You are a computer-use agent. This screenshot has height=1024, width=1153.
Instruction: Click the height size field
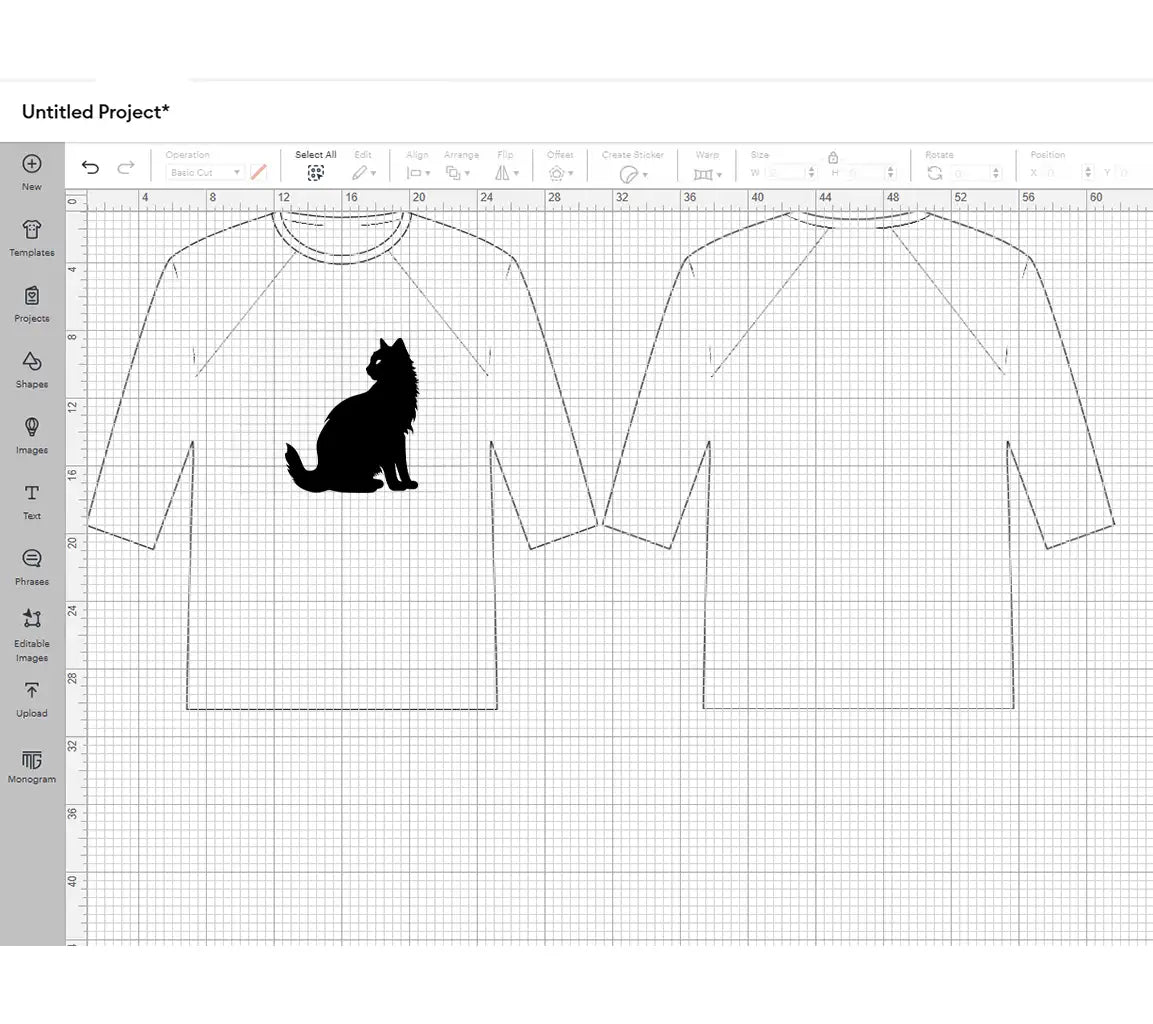pyautogui.click(x=865, y=173)
